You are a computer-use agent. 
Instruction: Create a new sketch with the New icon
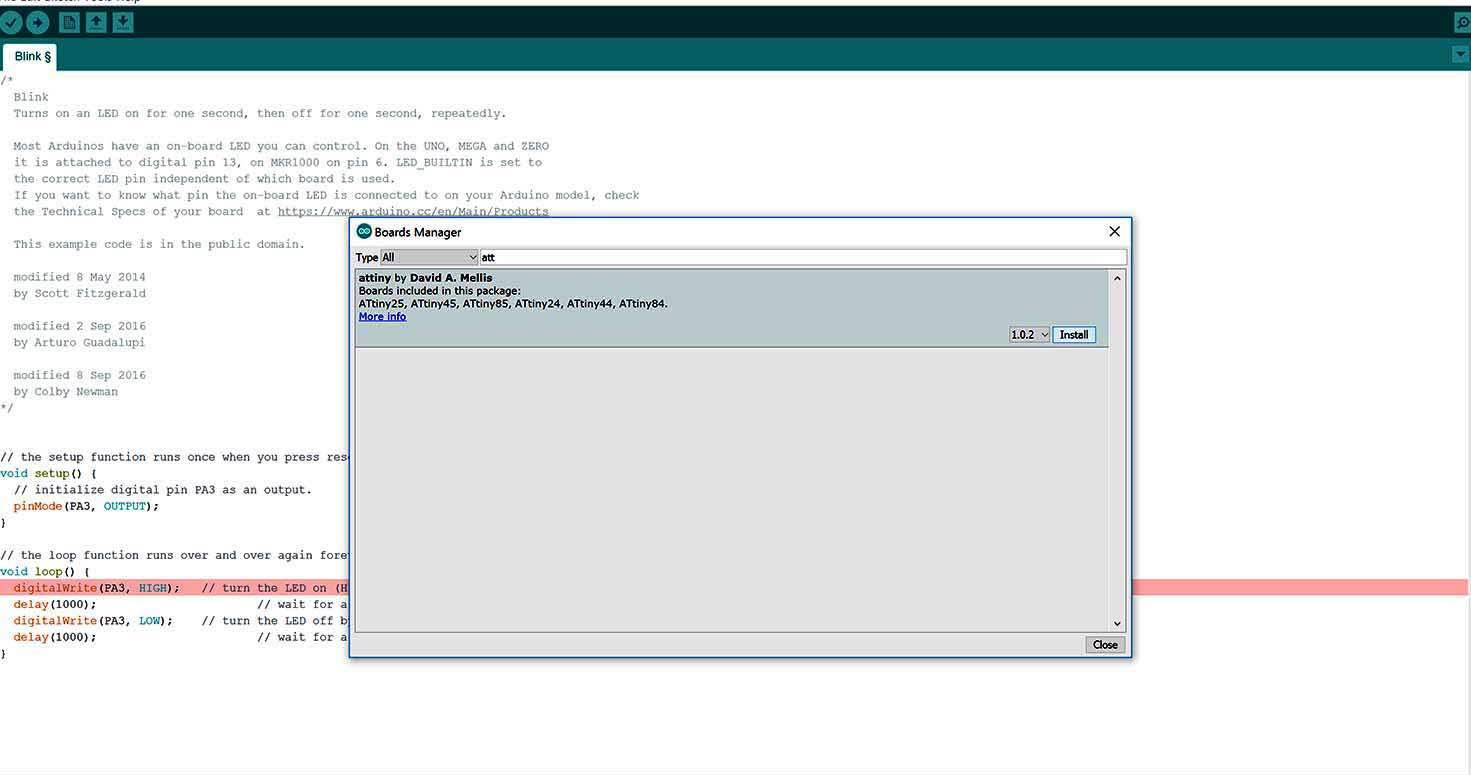(x=69, y=22)
